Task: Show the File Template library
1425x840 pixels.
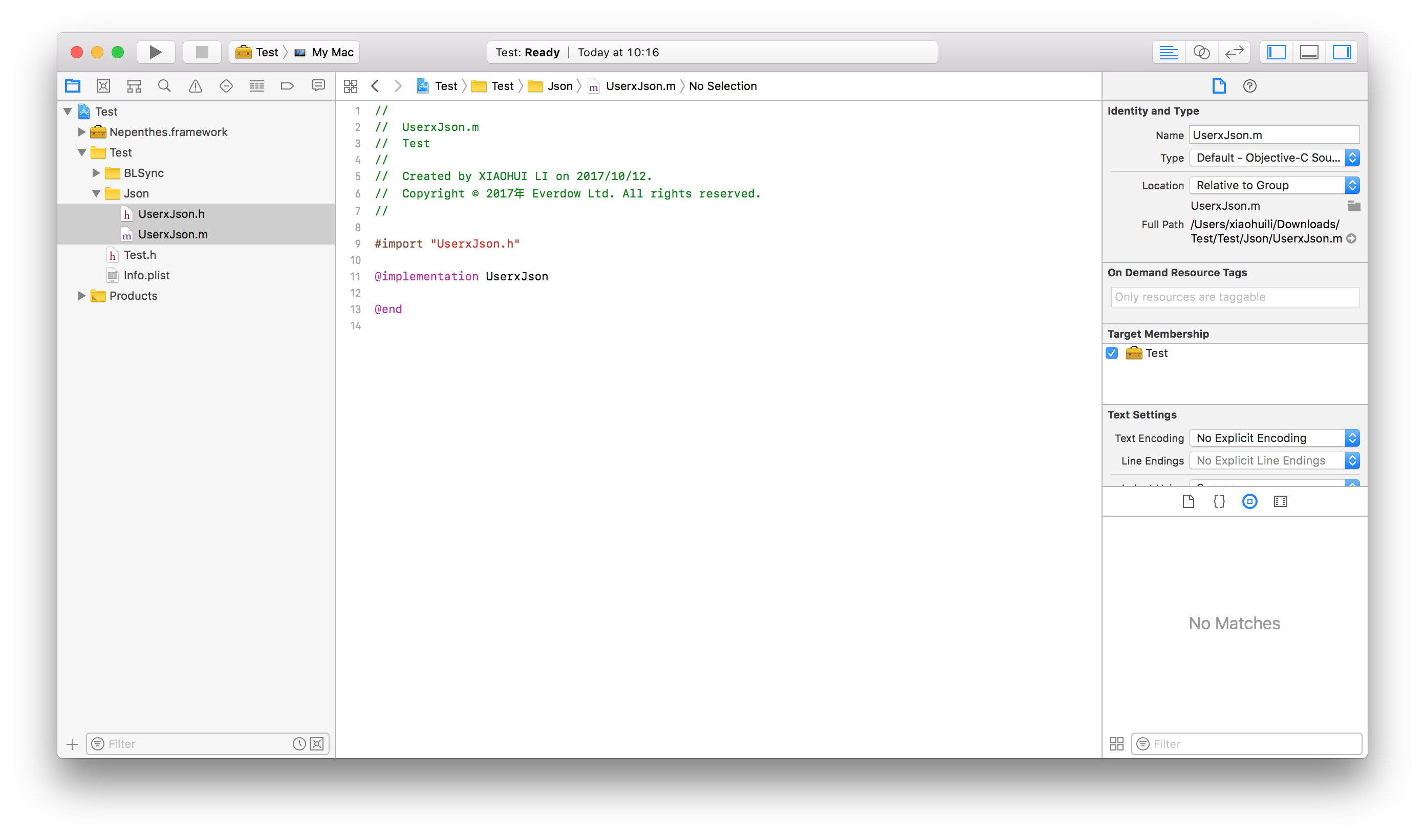Action: click(x=1188, y=501)
